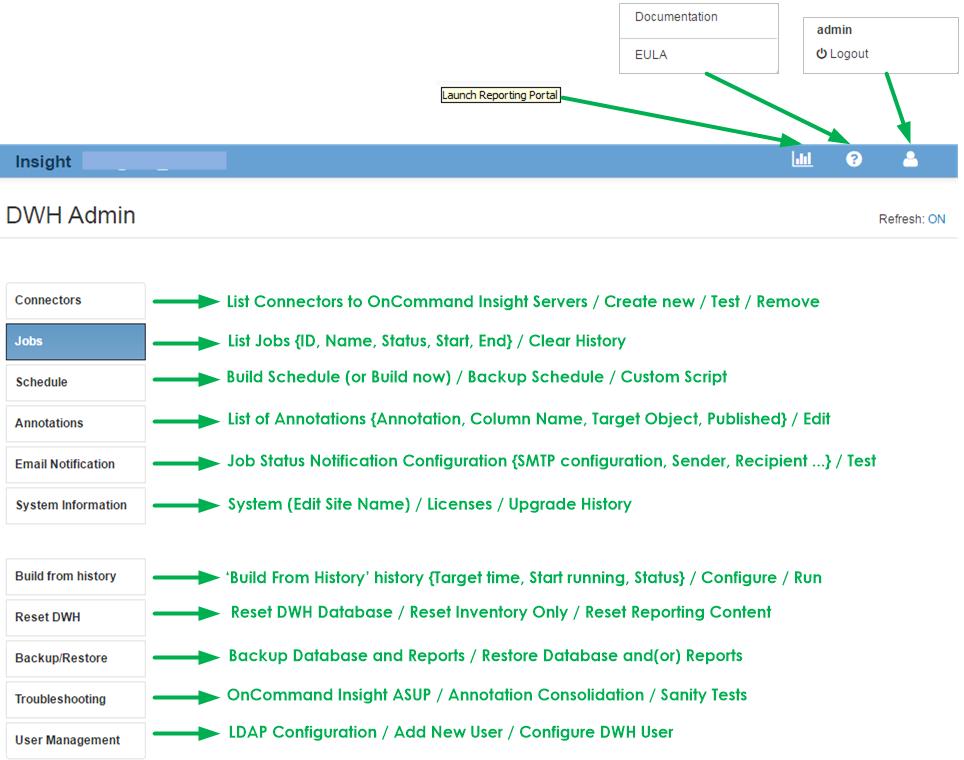Open the Build from history panel
This screenshot has height=760, width=964.
75,576
